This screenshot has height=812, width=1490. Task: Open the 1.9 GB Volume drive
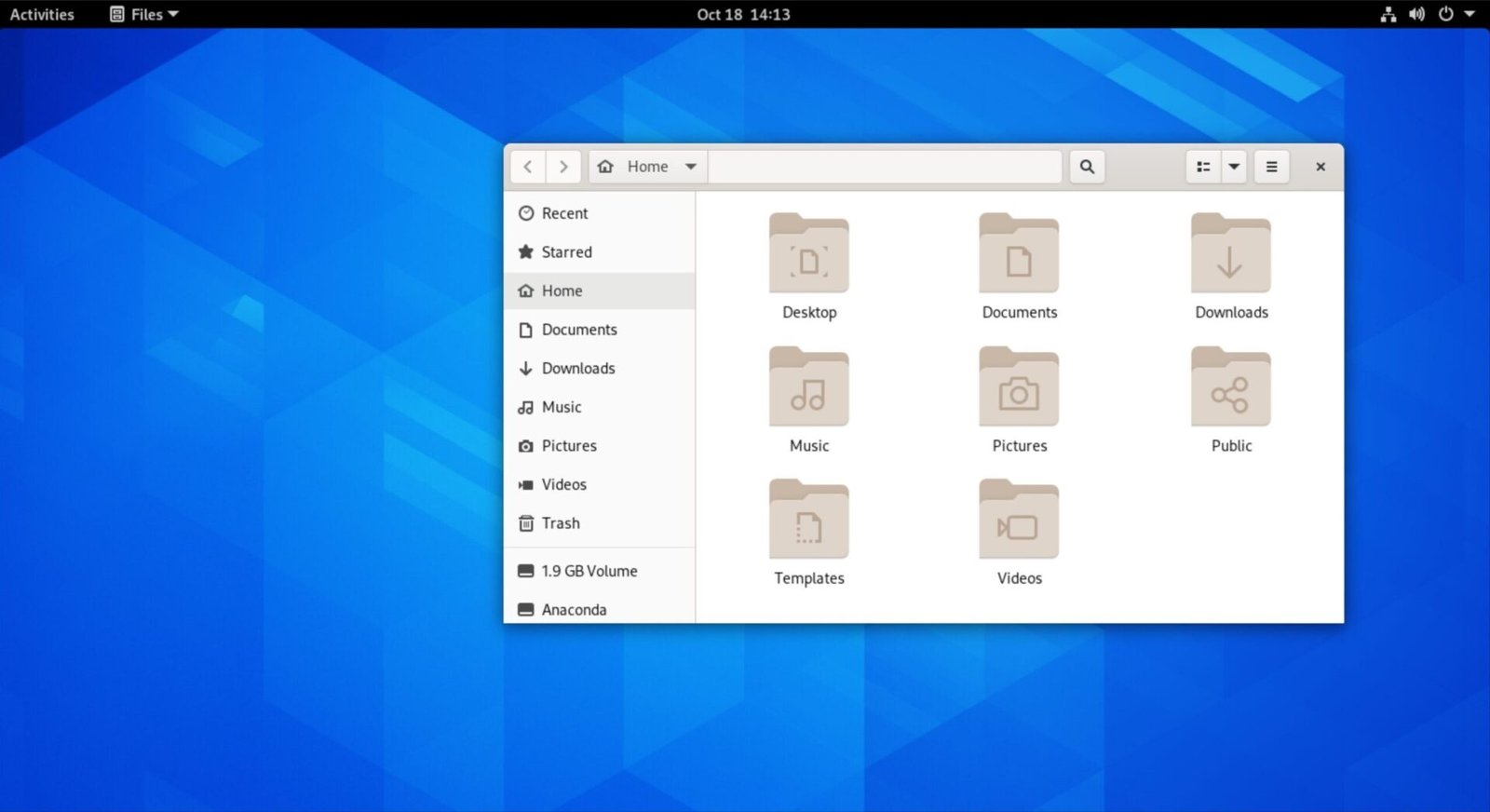tap(589, 571)
